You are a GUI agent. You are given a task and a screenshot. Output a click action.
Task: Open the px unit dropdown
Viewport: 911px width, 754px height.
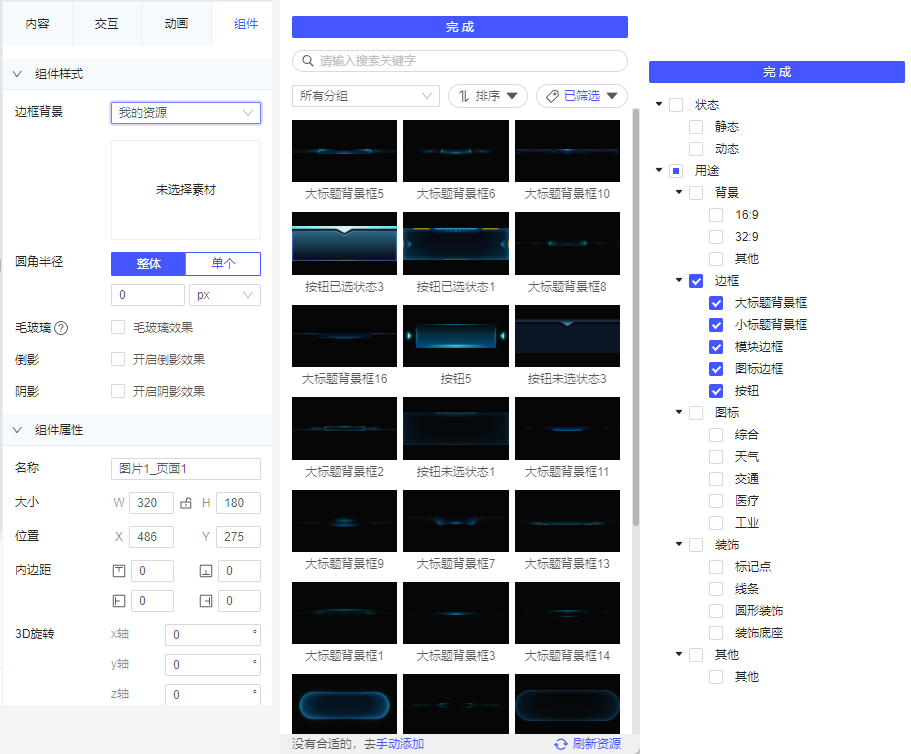(x=225, y=295)
